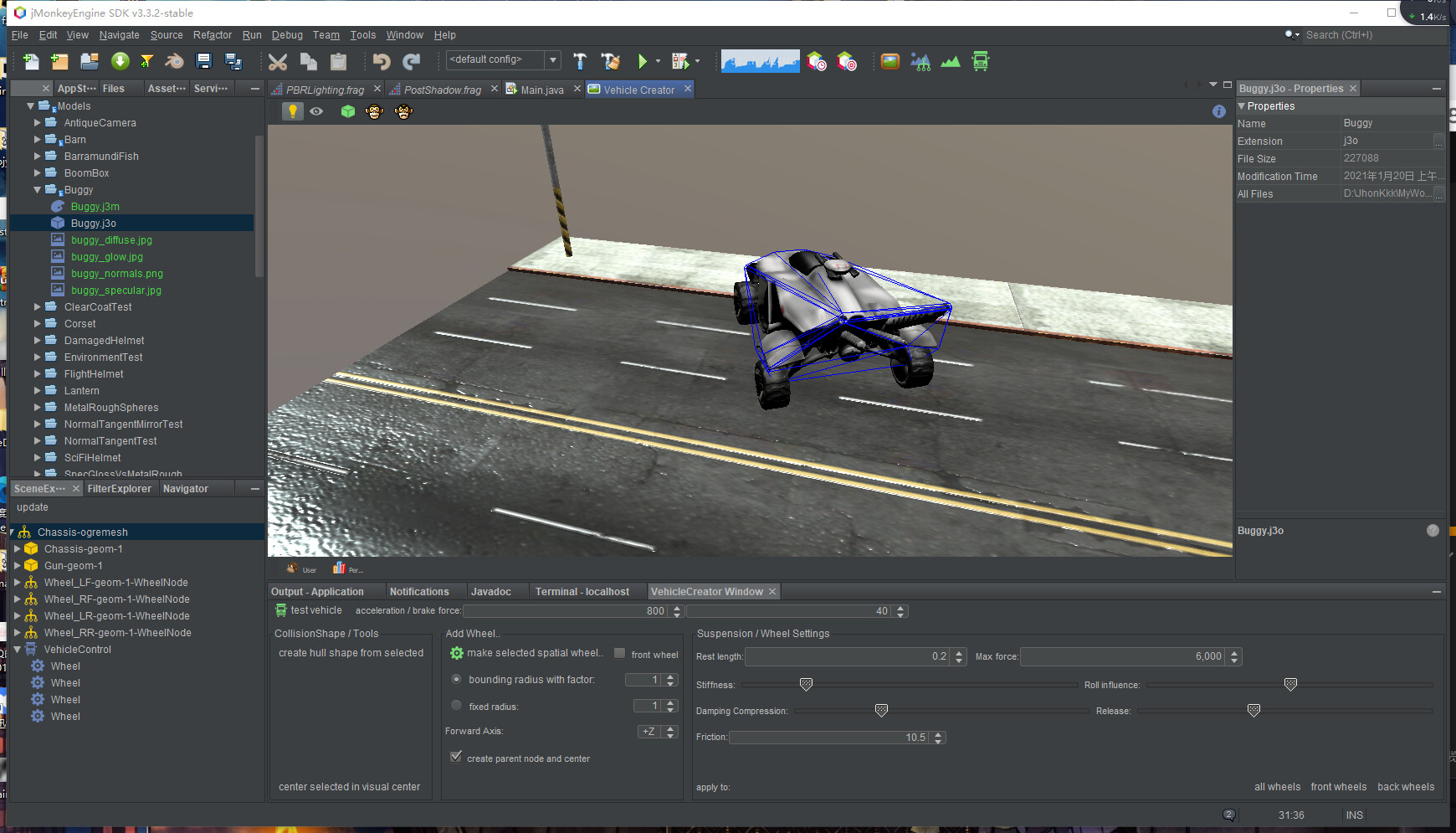Image resolution: width=1456 pixels, height=833 pixels.
Task: Click the Copy icon in toolbar
Action: 308,61
